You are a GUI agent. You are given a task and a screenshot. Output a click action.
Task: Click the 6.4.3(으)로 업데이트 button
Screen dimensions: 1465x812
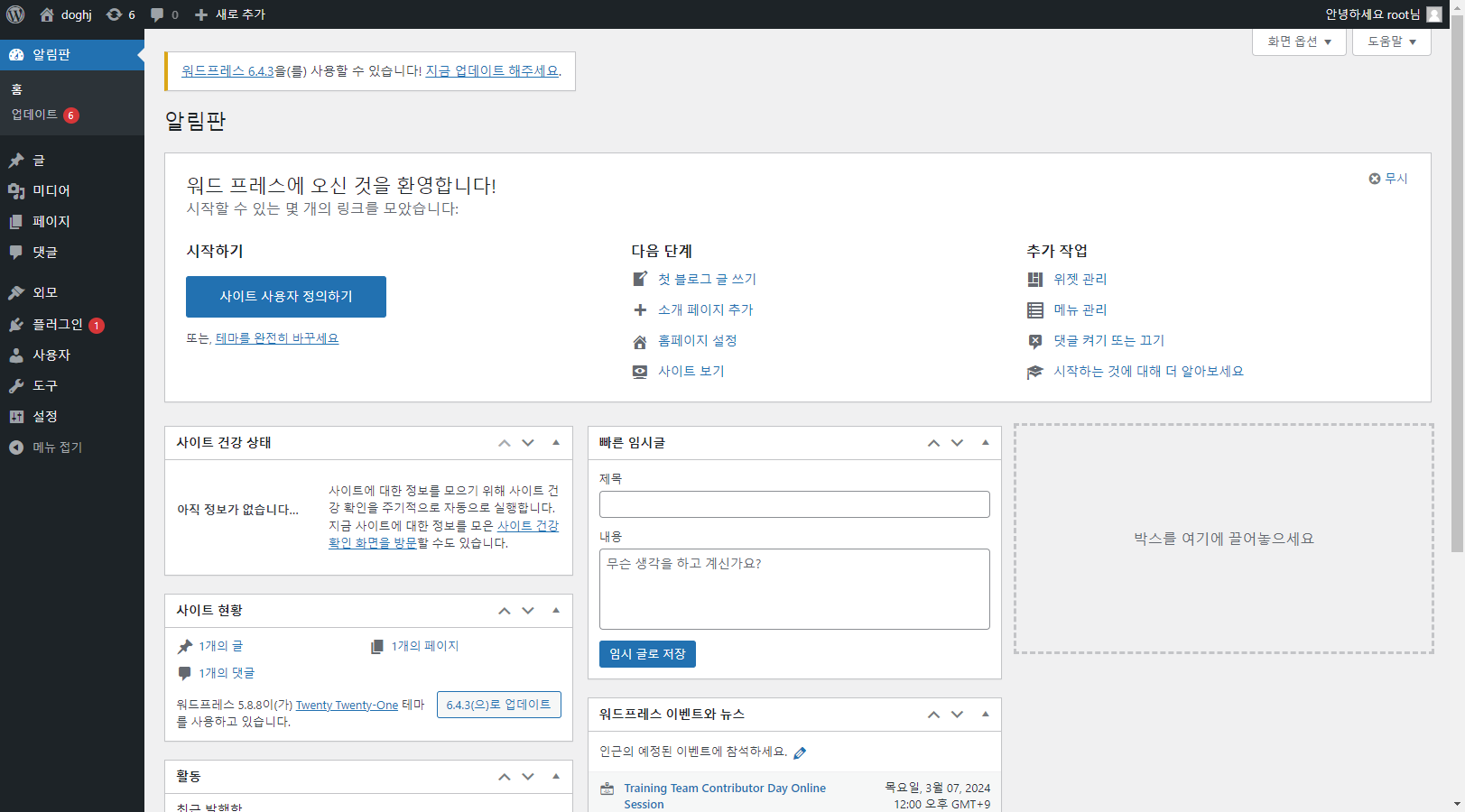499,705
